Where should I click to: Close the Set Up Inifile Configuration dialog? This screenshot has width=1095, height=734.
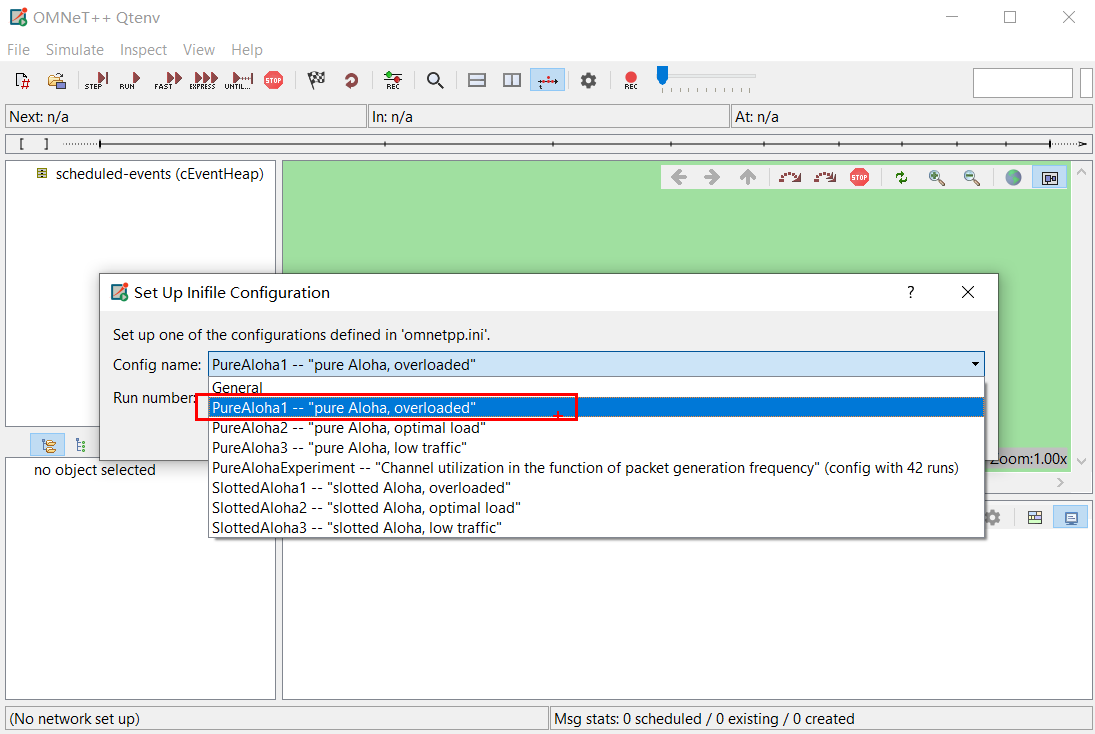coord(967,292)
